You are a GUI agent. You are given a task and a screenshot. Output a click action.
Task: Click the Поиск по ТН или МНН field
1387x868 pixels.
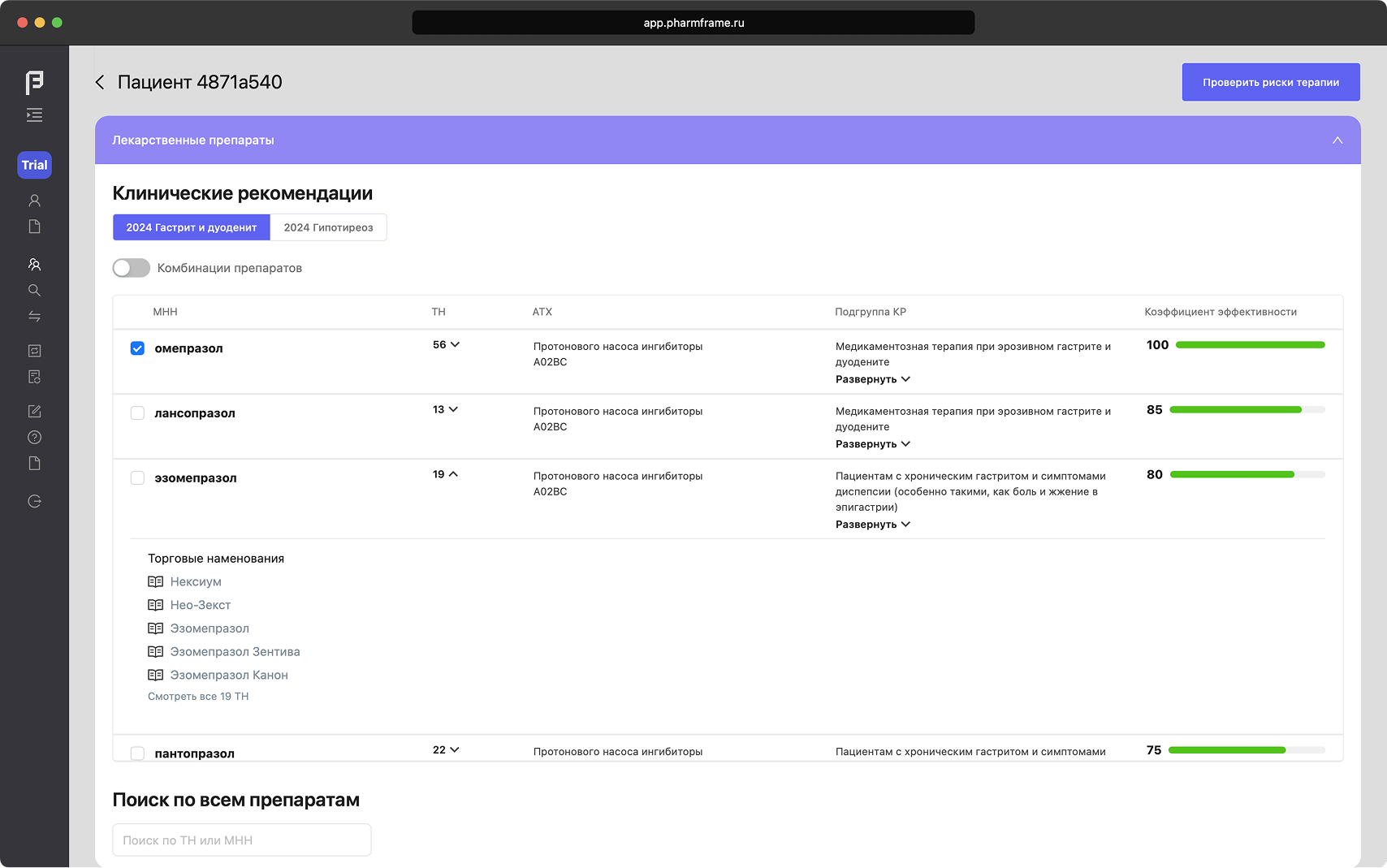pyautogui.click(x=242, y=840)
